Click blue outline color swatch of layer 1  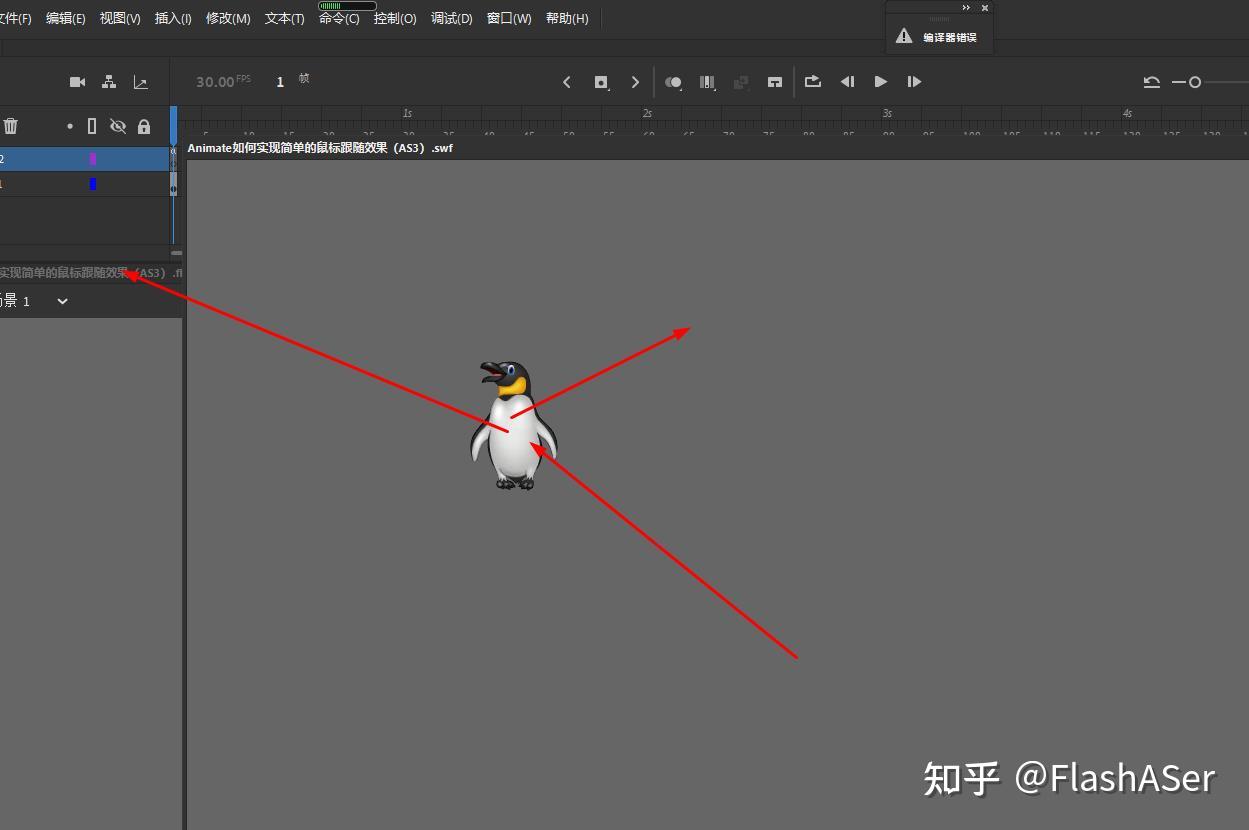(93, 184)
